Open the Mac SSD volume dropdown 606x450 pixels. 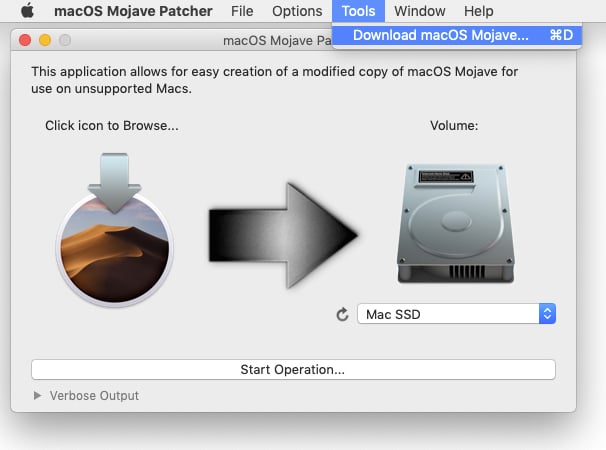click(456, 314)
